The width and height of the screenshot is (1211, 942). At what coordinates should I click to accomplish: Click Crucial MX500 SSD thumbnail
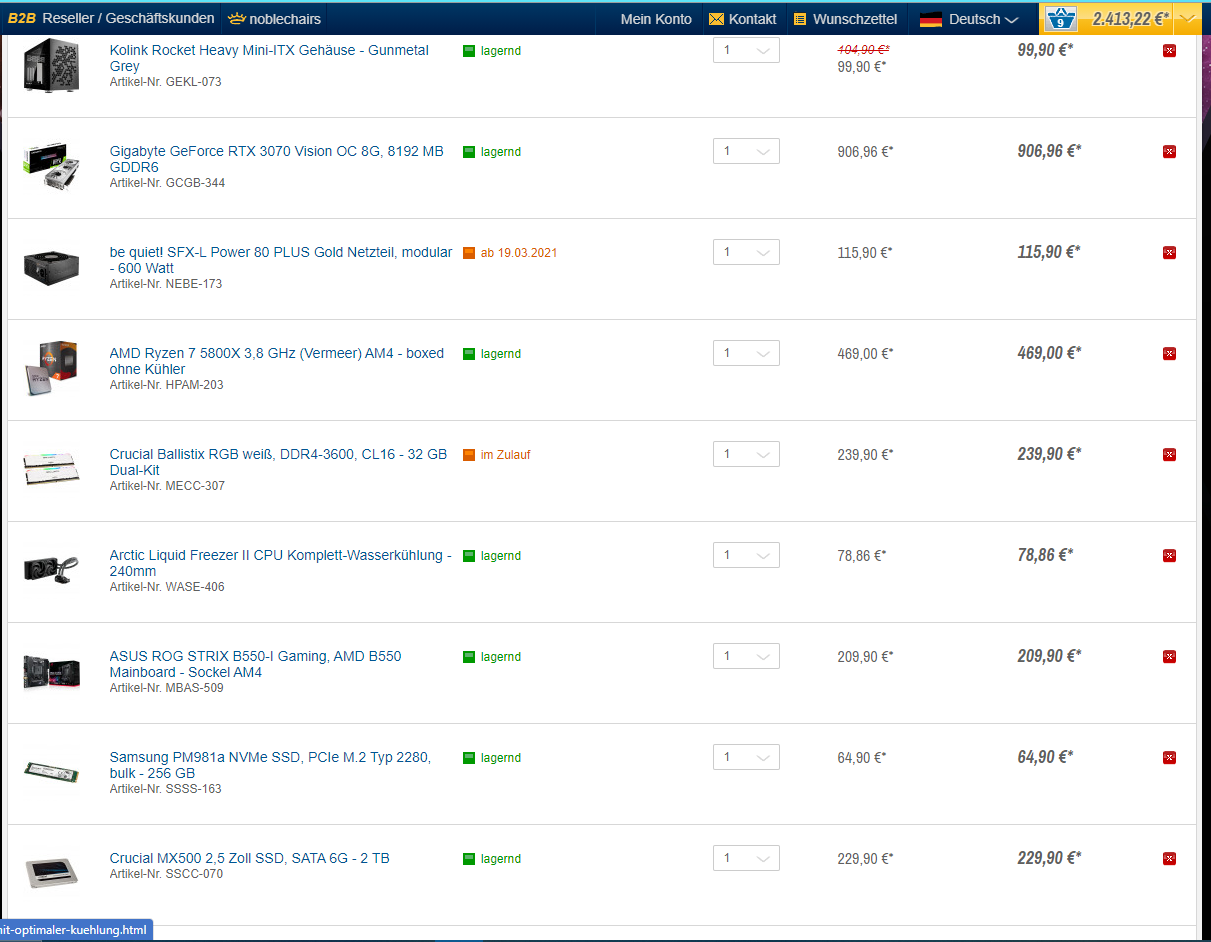pos(51,871)
